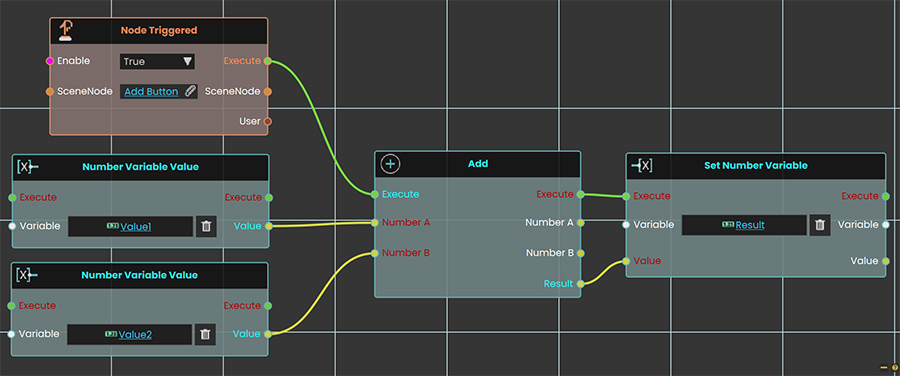The image size is (900, 376).
Task: Click the Variable input port of the Value1 node
Action: pyautogui.click(x=12, y=226)
